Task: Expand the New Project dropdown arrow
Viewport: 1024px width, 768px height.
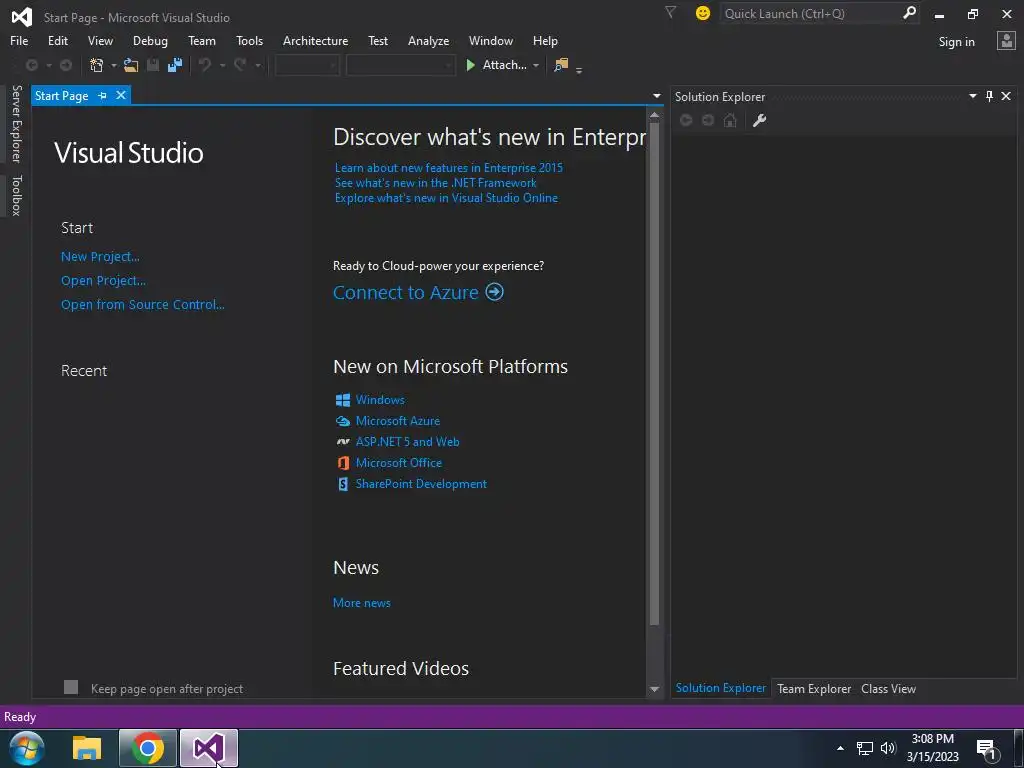Action: [x=114, y=65]
